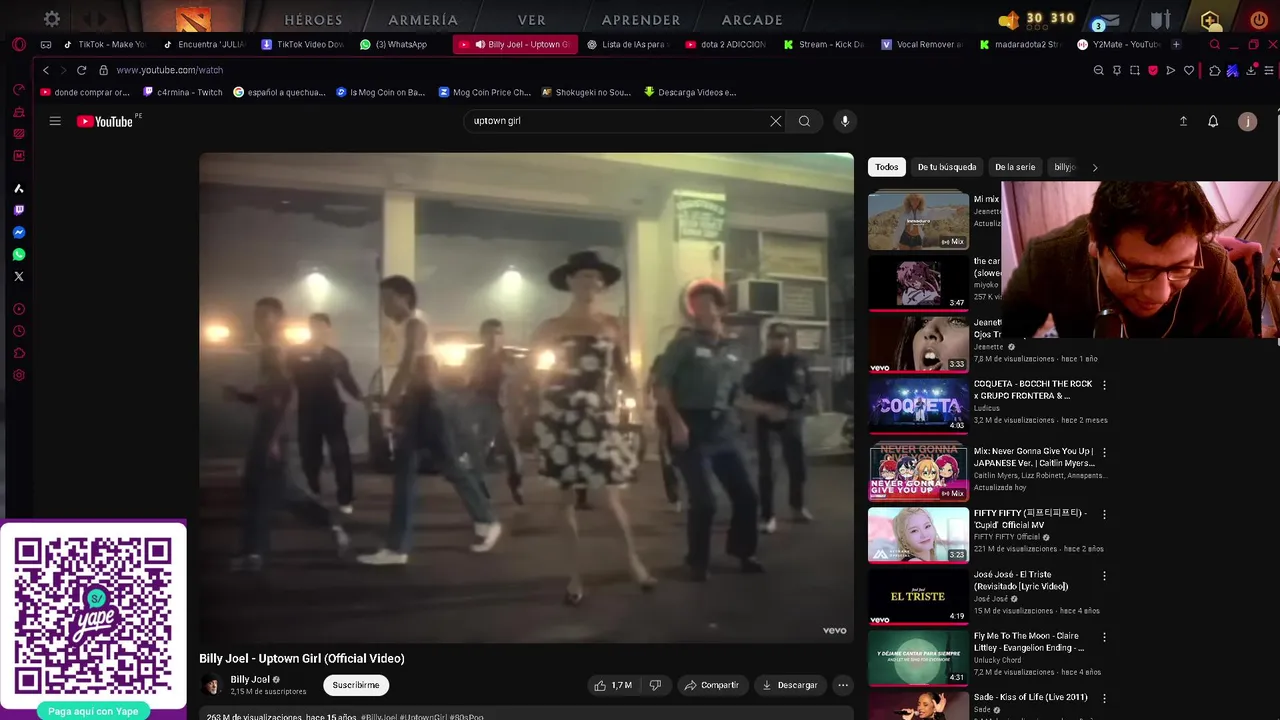
Task: Open the Billy Joel channel name link
Action: tap(250, 680)
